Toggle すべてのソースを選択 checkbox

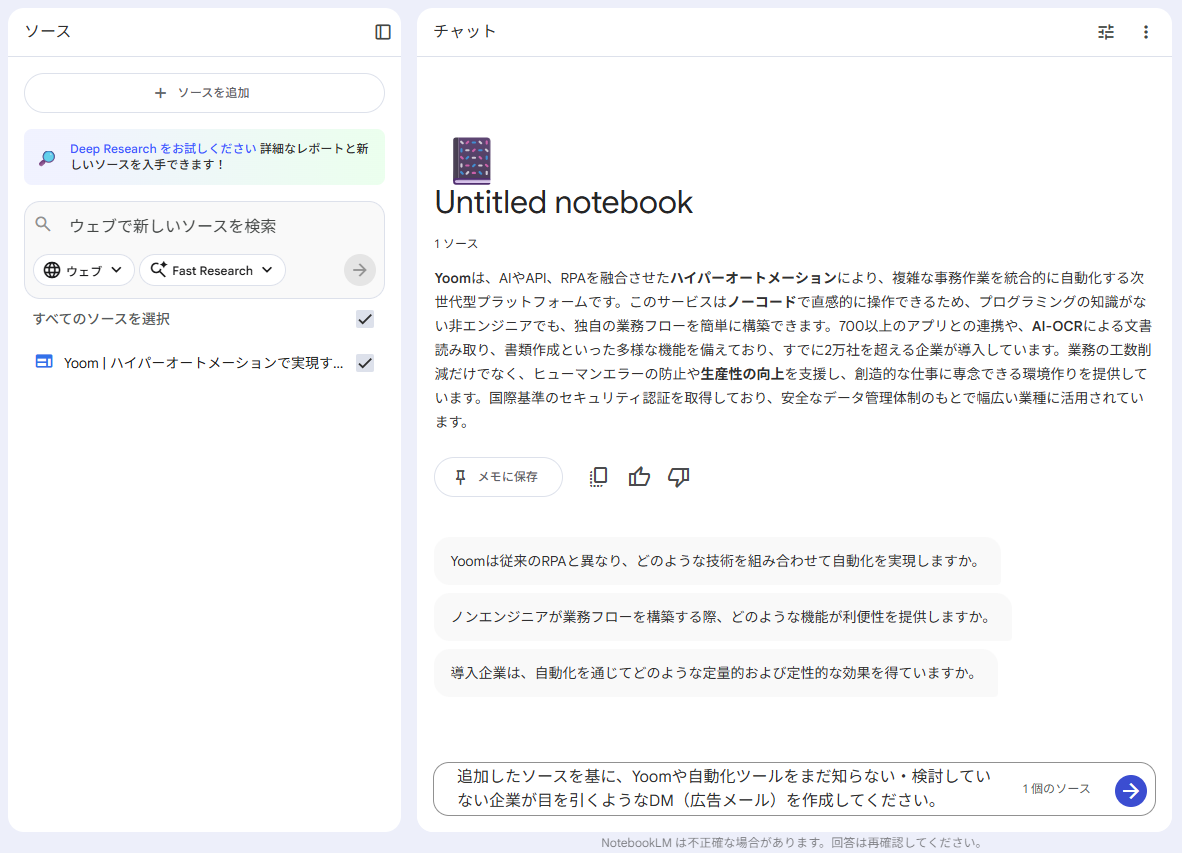click(365, 319)
